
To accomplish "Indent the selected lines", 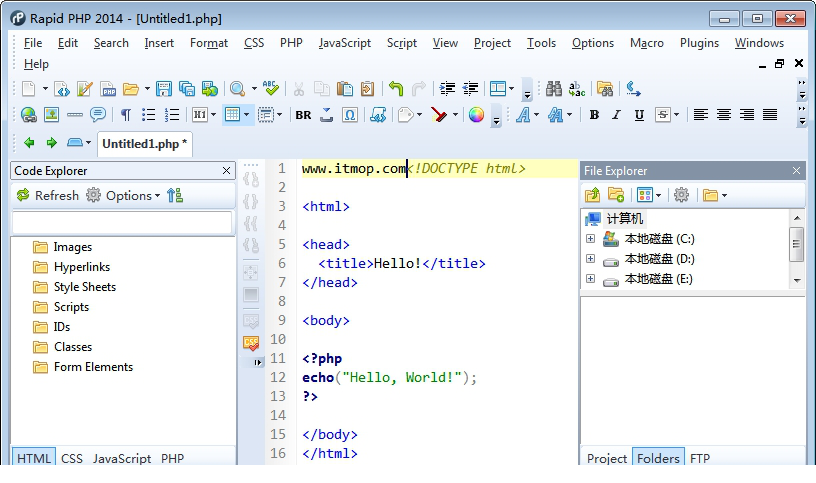I will [447, 89].
